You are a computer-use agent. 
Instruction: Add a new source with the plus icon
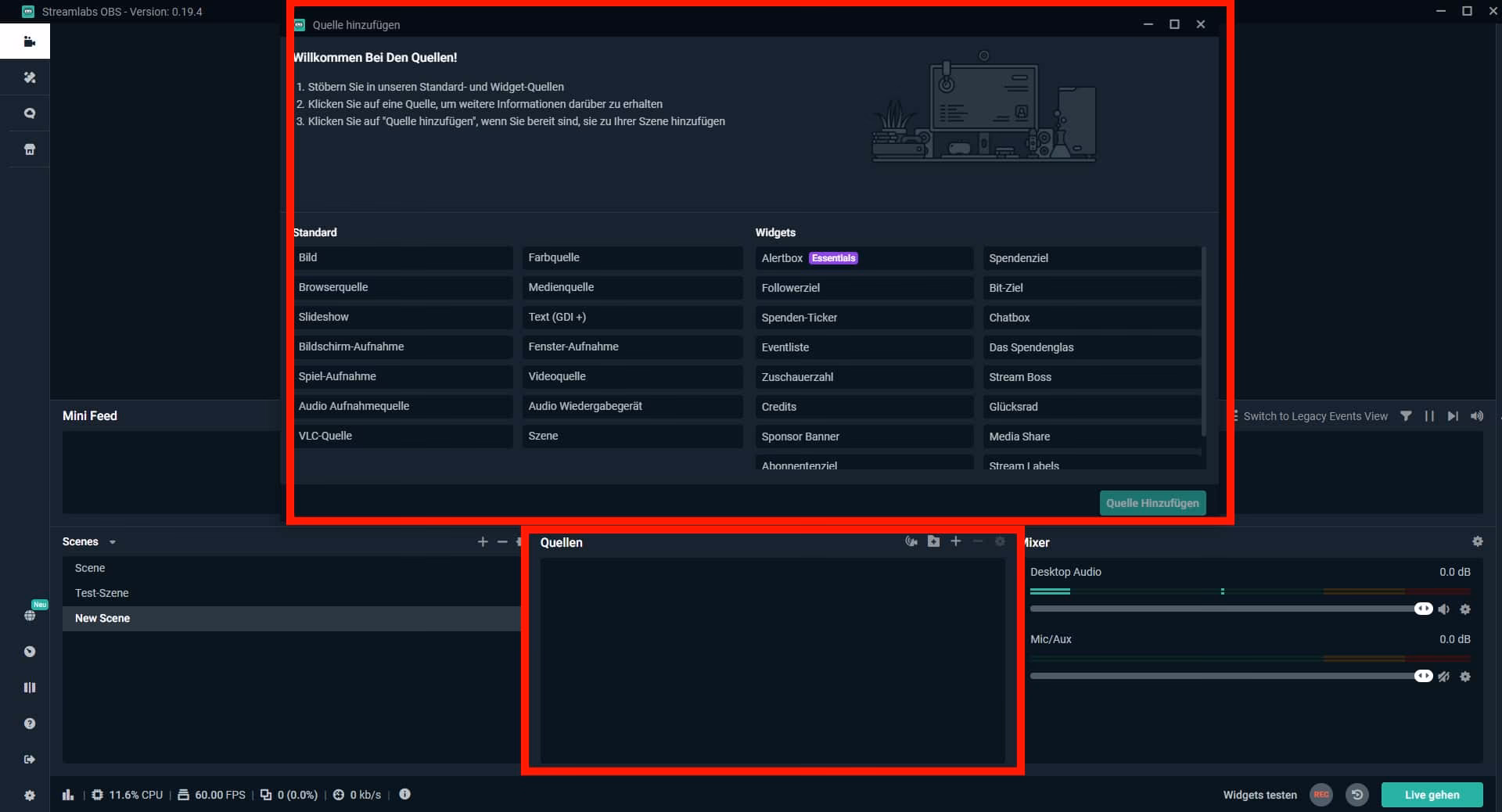coord(955,541)
